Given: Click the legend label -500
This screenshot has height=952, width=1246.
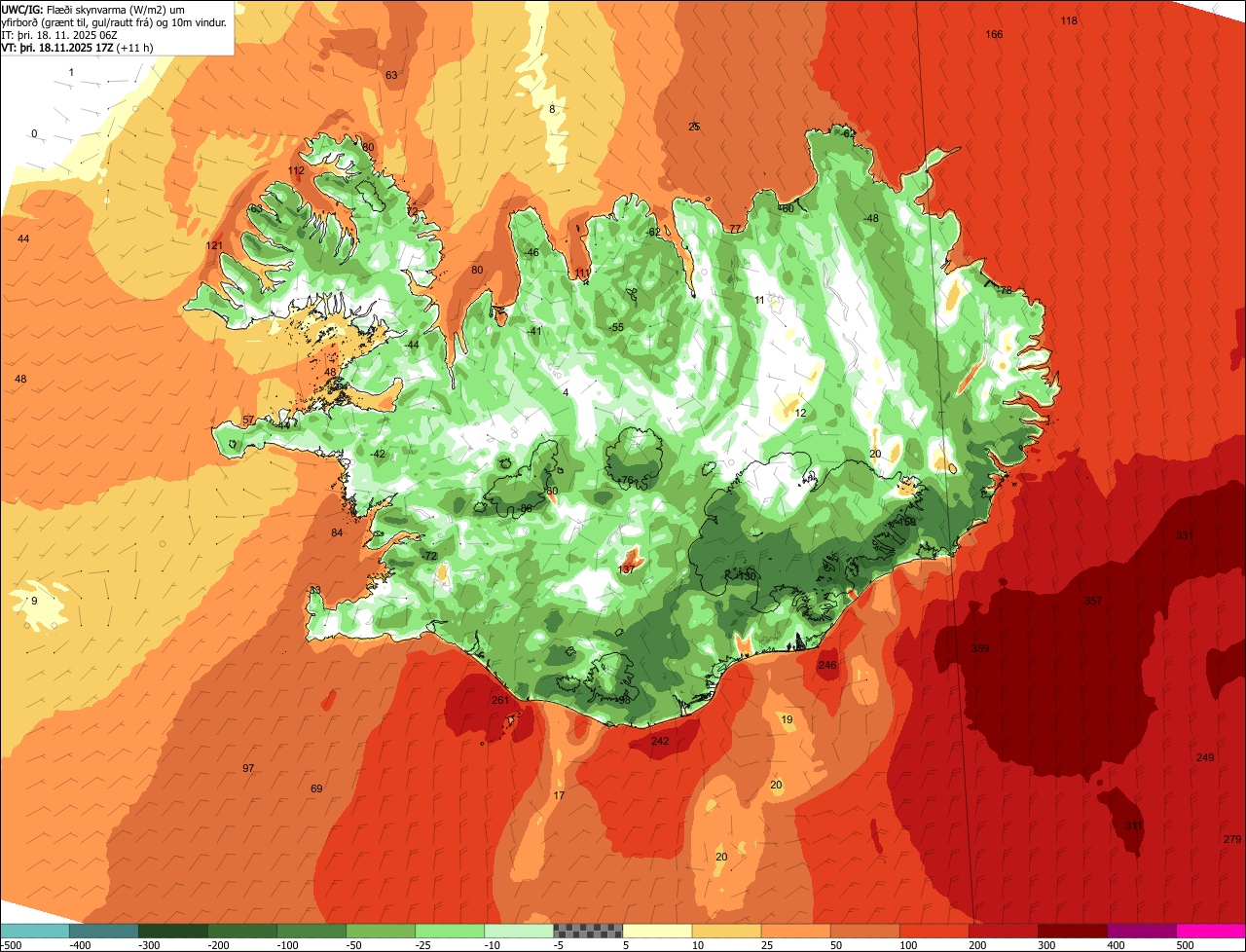Looking at the screenshot, I should pos(12,944).
